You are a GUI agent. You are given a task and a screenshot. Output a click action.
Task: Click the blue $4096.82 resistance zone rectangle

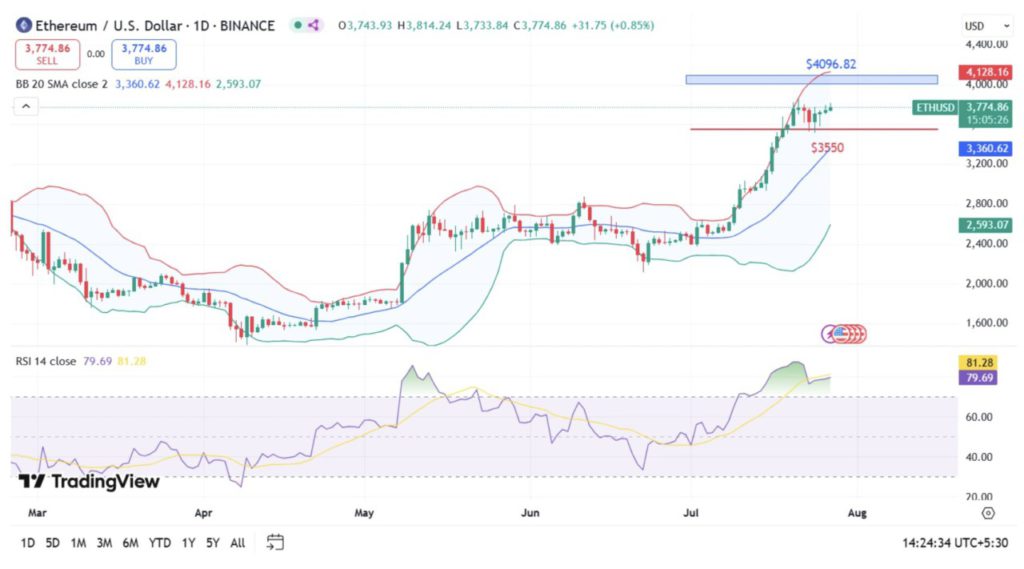click(x=811, y=79)
